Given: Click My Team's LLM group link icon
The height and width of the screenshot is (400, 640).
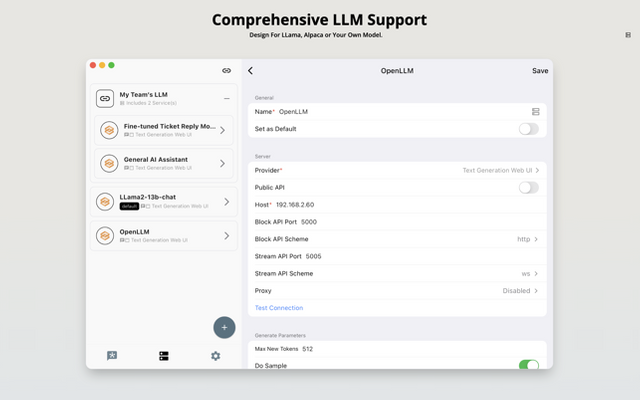Looking at the screenshot, I should pos(105,98).
